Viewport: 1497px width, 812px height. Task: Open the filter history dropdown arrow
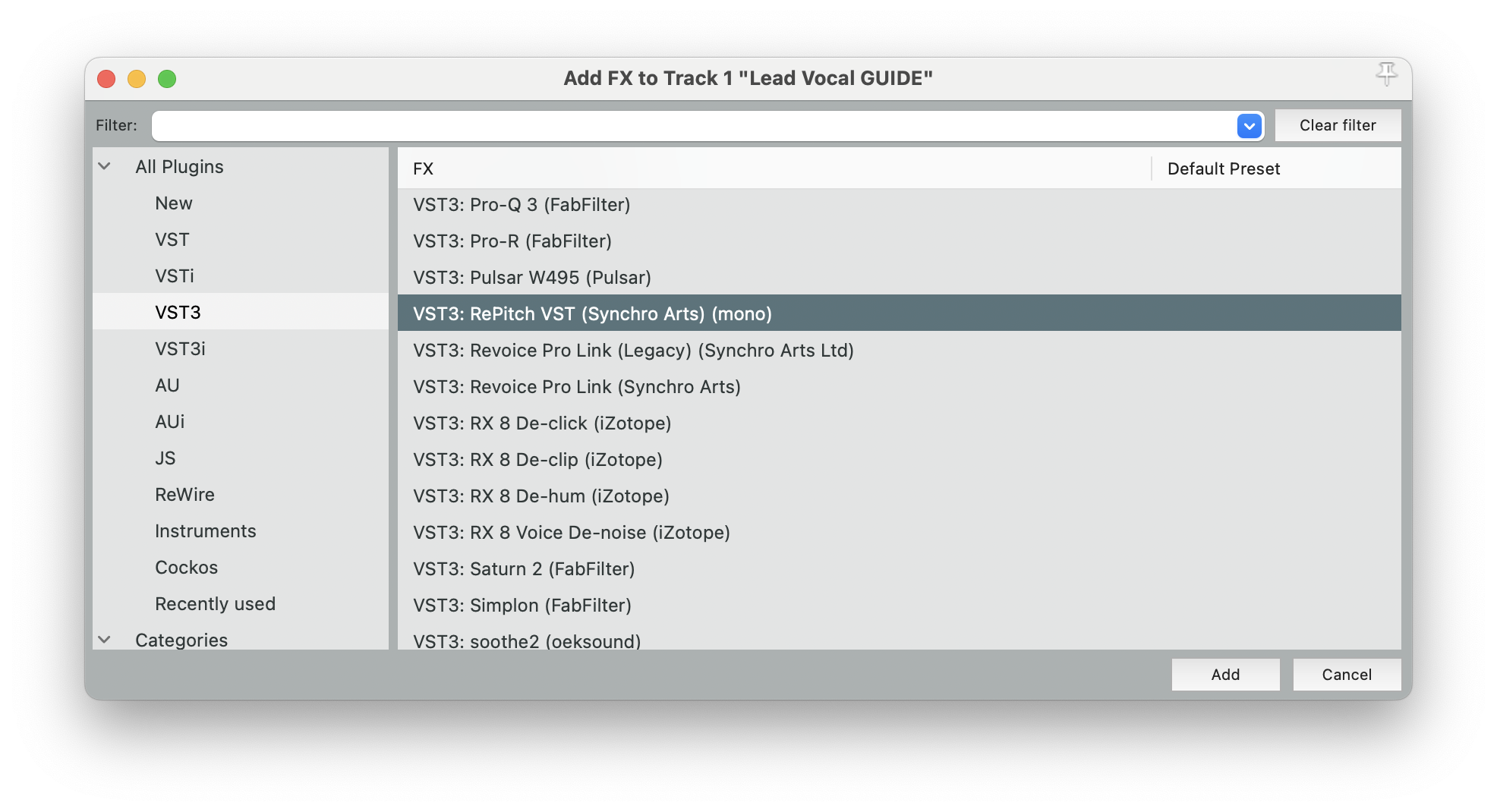(1249, 126)
